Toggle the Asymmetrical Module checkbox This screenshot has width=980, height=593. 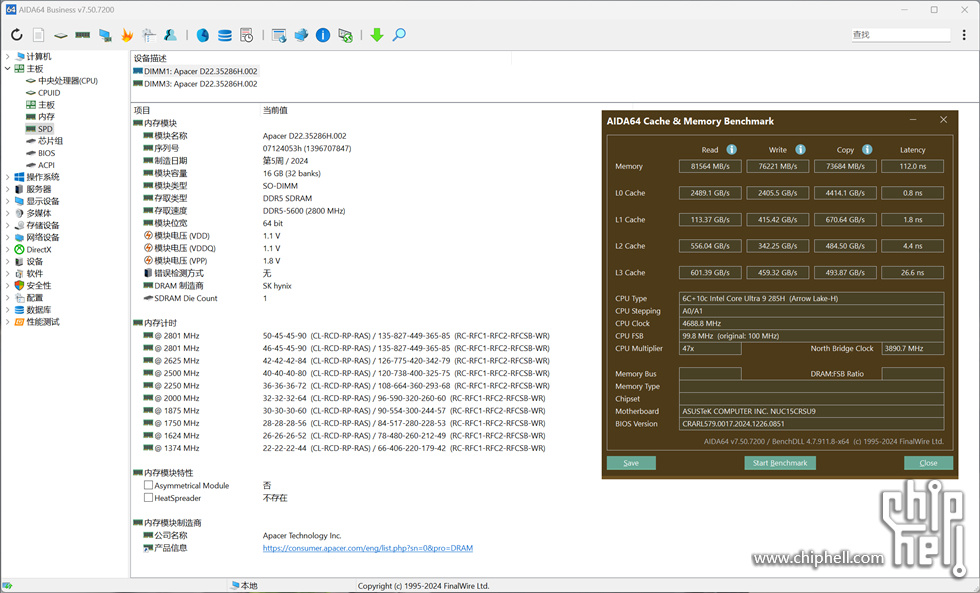pyautogui.click(x=148, y=485)
